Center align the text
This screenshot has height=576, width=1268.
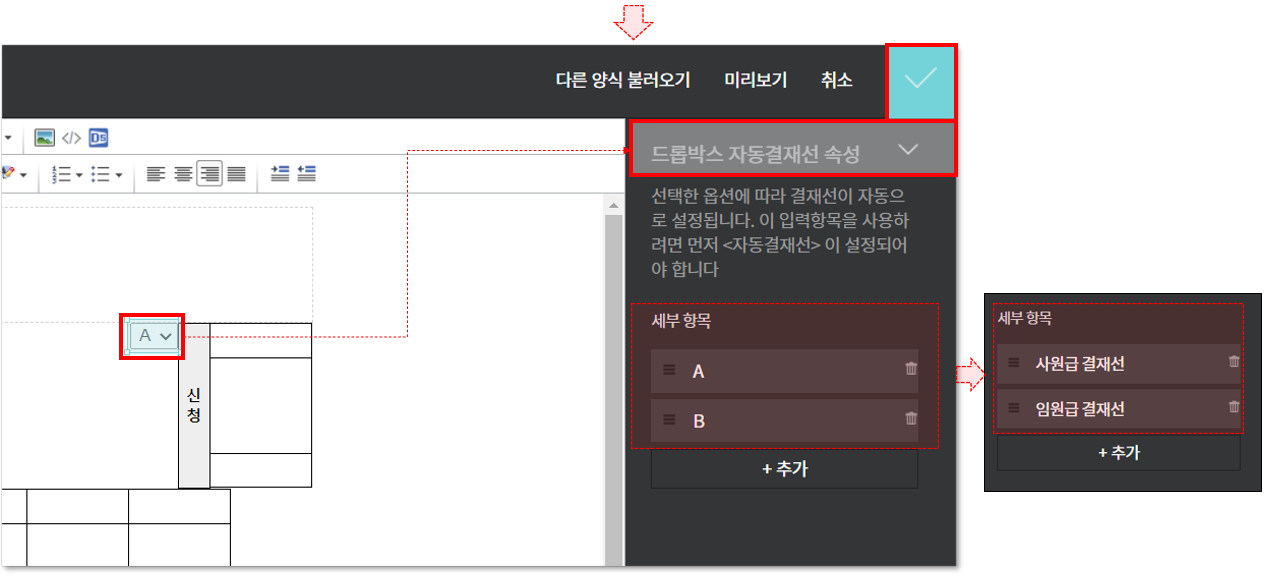[x=182, y=174]
